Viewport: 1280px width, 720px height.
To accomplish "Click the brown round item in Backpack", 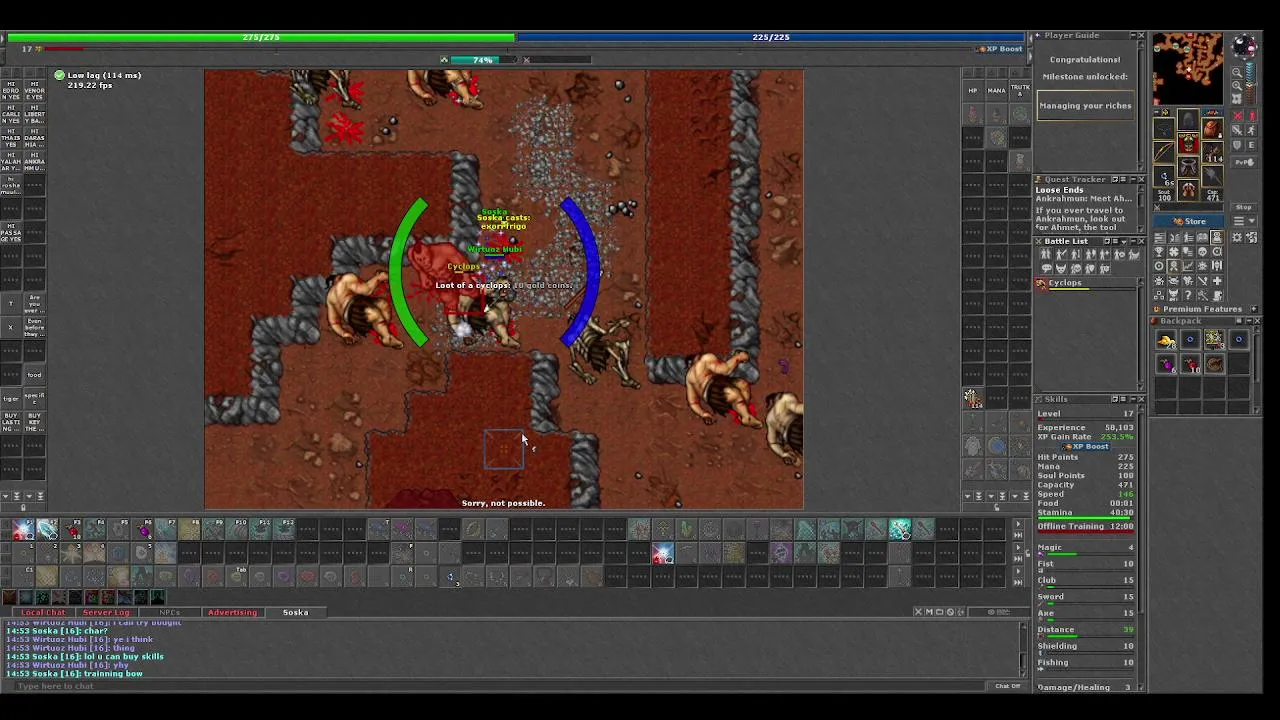I will [x=1213, y=364].
